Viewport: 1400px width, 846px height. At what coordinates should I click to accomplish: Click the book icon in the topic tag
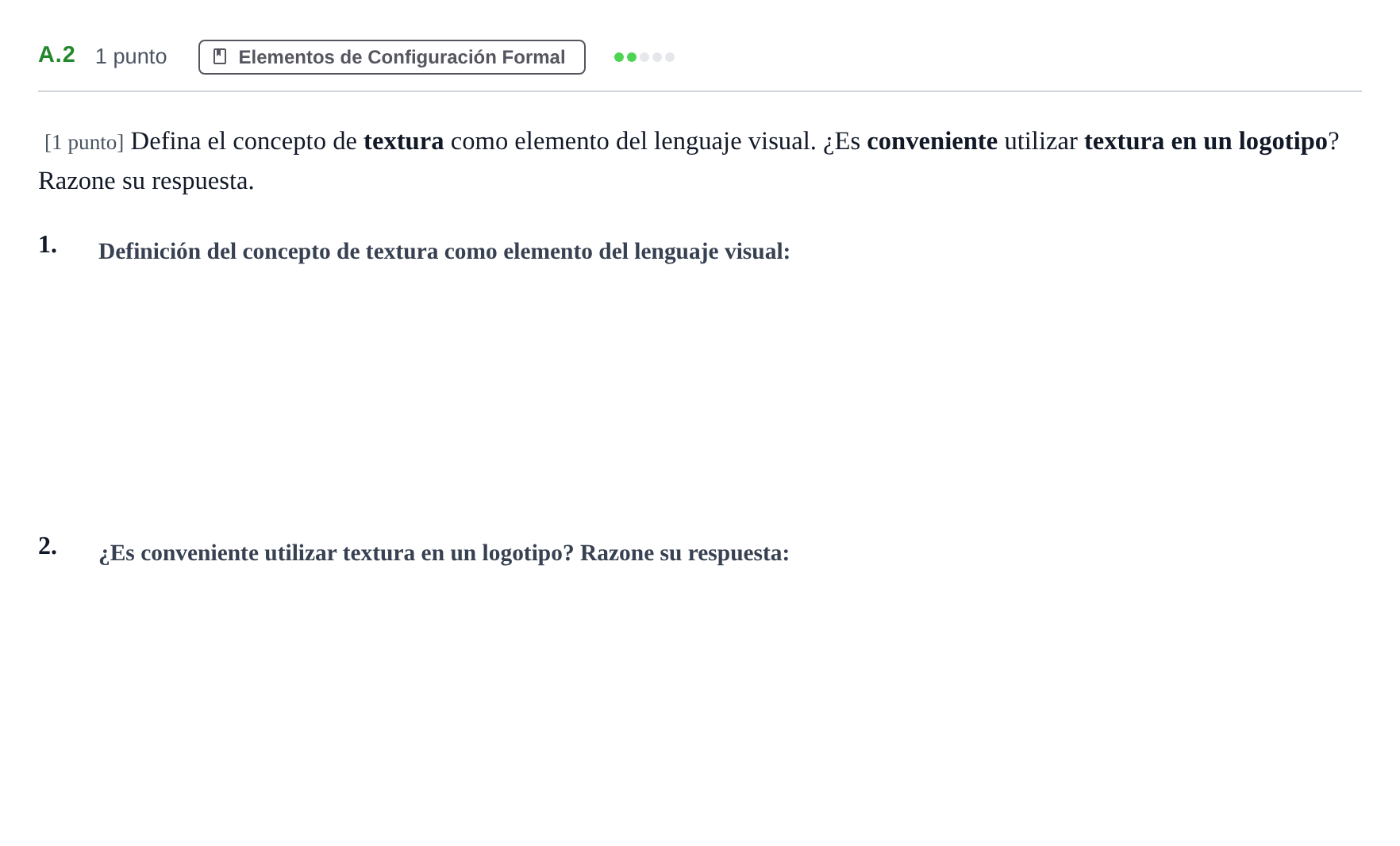(x=220, y=57)
